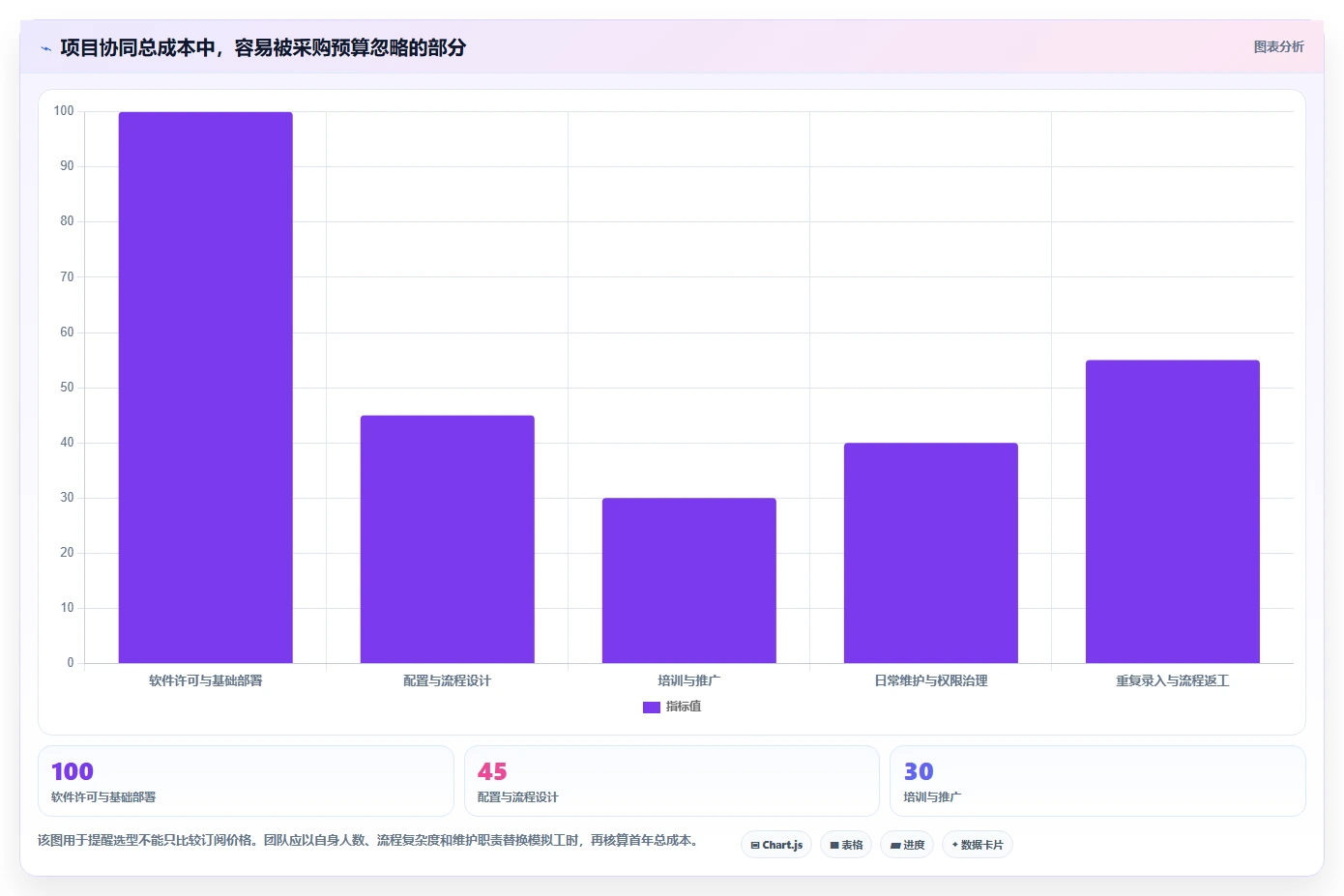Open the data card showing 45

tap(672, 781)
